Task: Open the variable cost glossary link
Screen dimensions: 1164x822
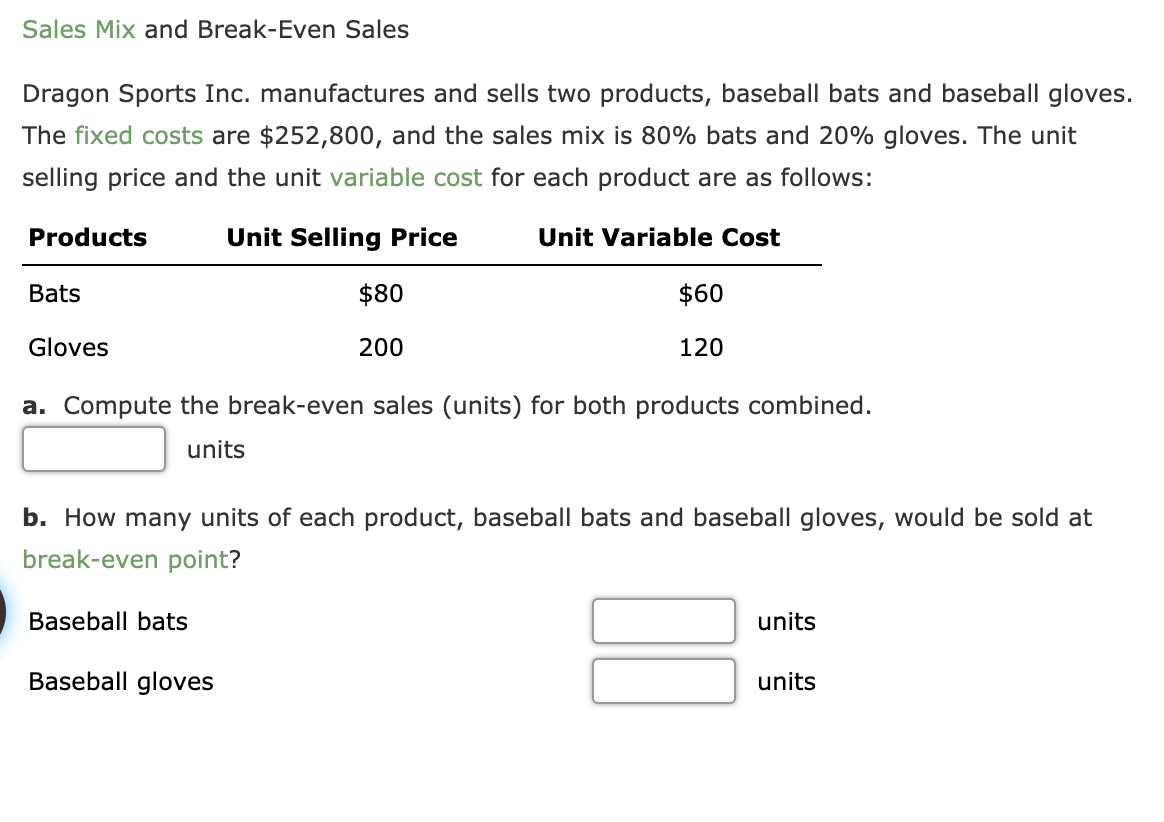Action: coord(406,178)
